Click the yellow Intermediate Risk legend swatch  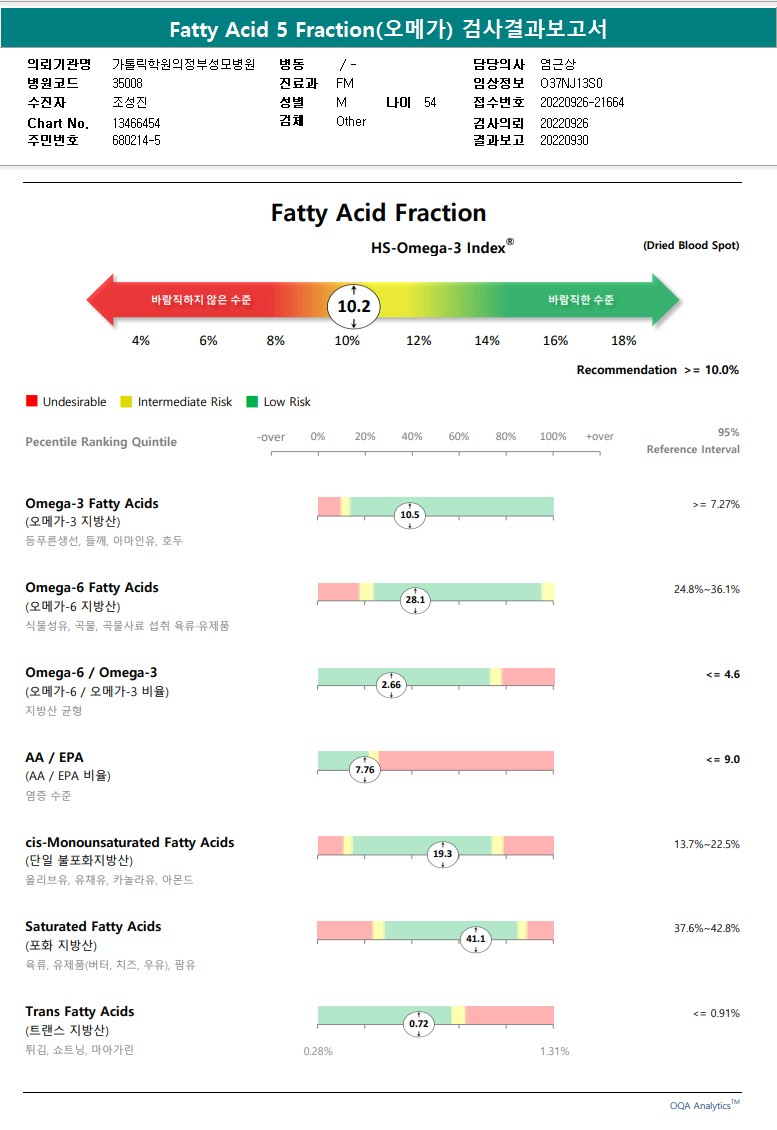(126, 402)
